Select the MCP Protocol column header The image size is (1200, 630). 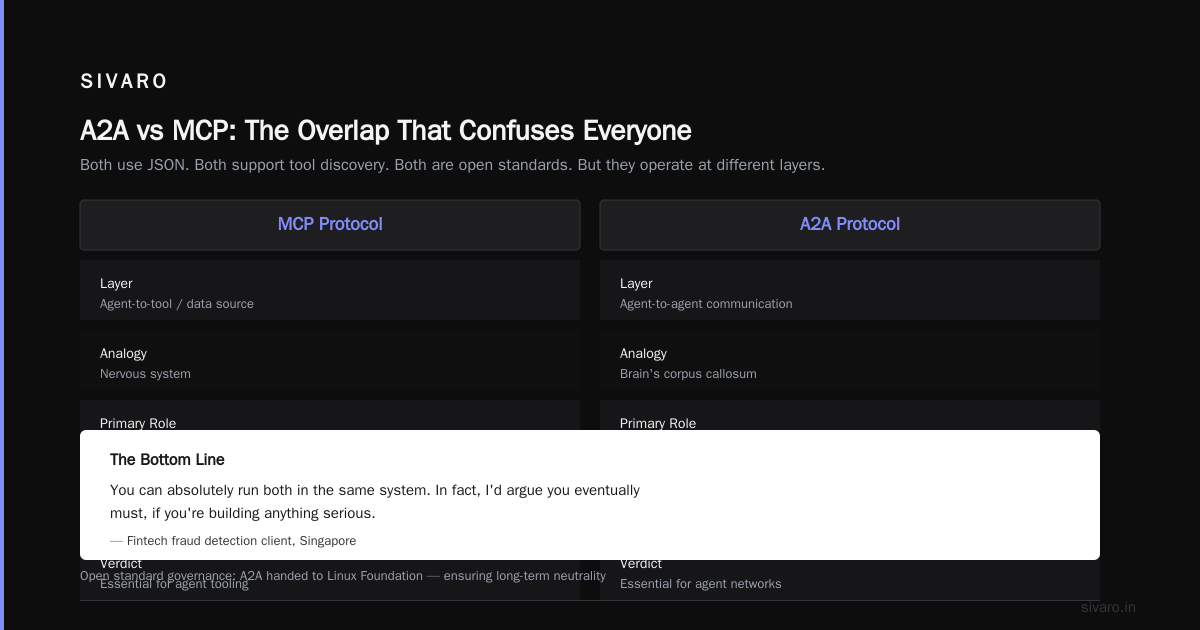tap(330, 224)
